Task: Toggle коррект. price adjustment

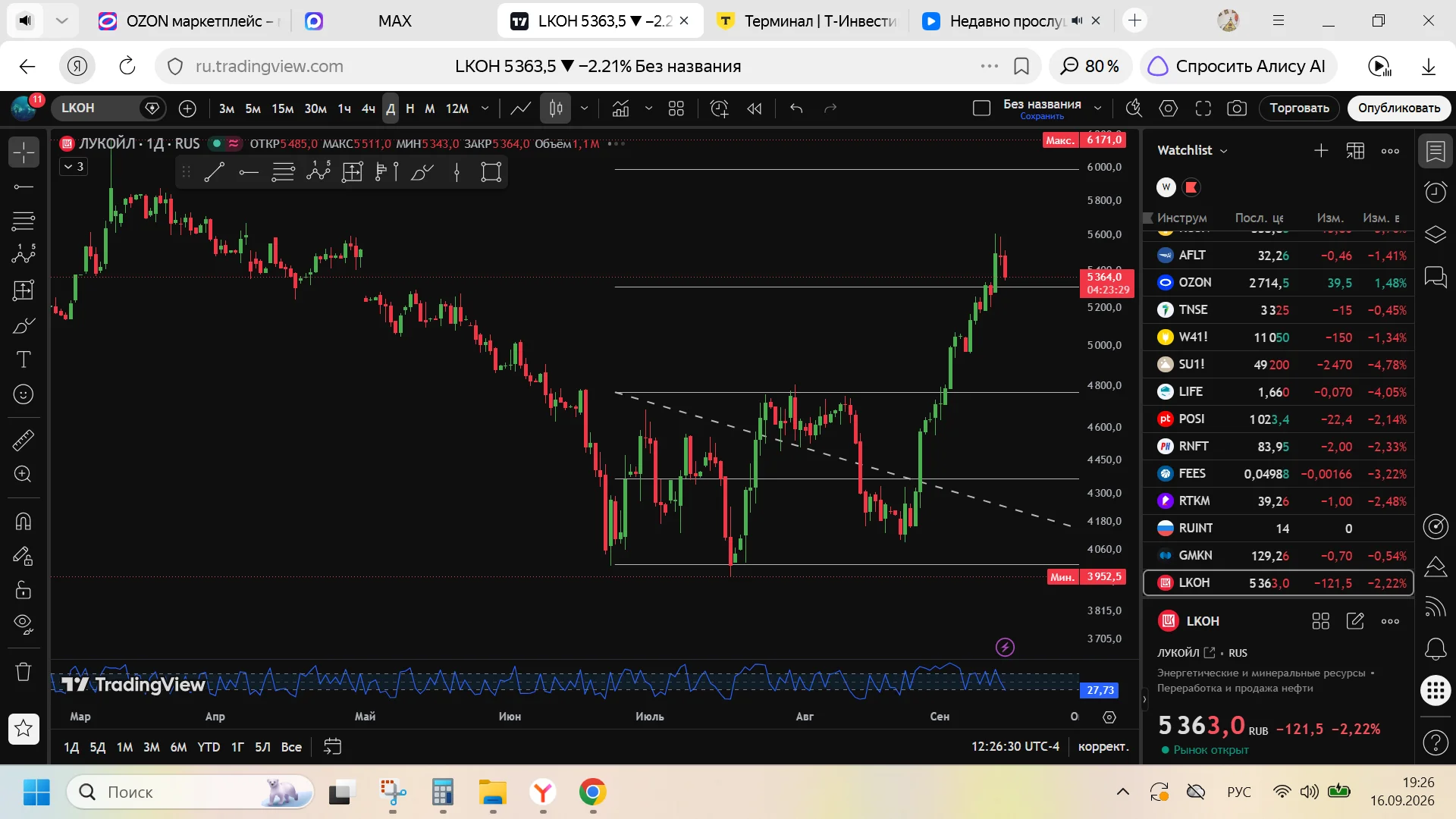Action: [1103, 747]
